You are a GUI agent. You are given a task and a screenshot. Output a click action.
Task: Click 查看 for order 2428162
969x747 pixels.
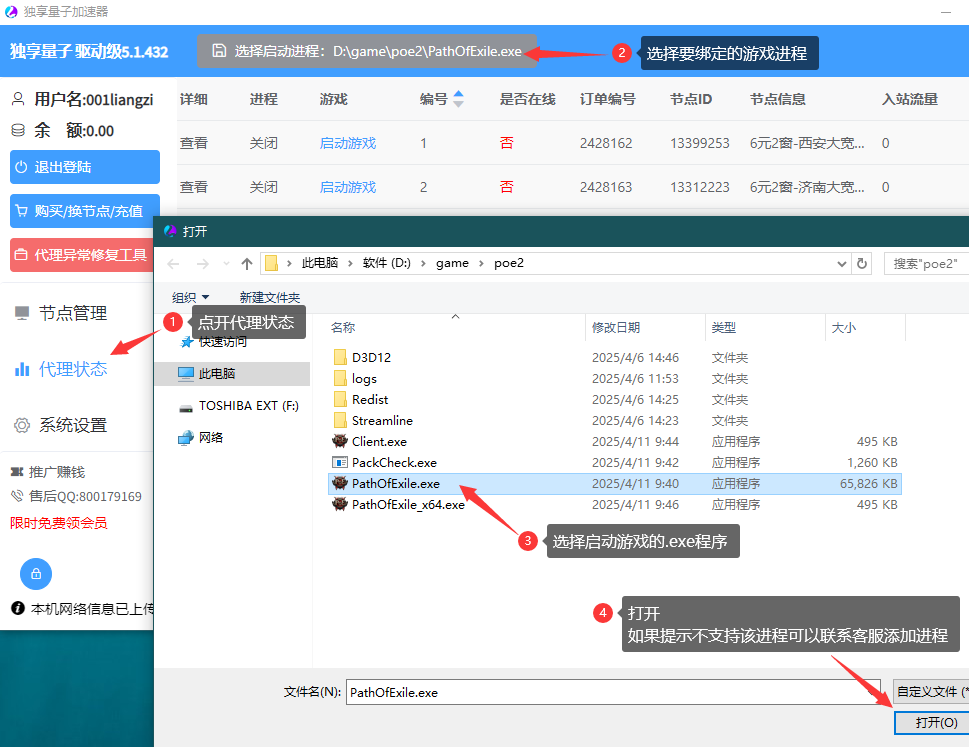click(x=193, y=143)
